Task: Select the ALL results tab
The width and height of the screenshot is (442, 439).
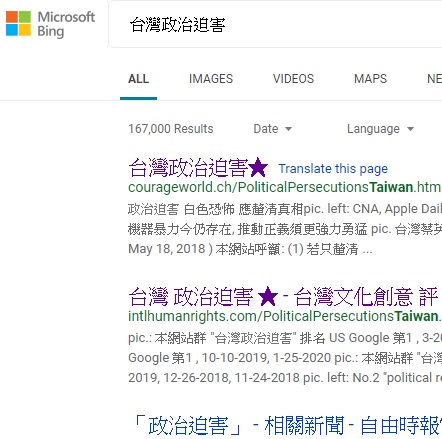Action: pos(138,79)
